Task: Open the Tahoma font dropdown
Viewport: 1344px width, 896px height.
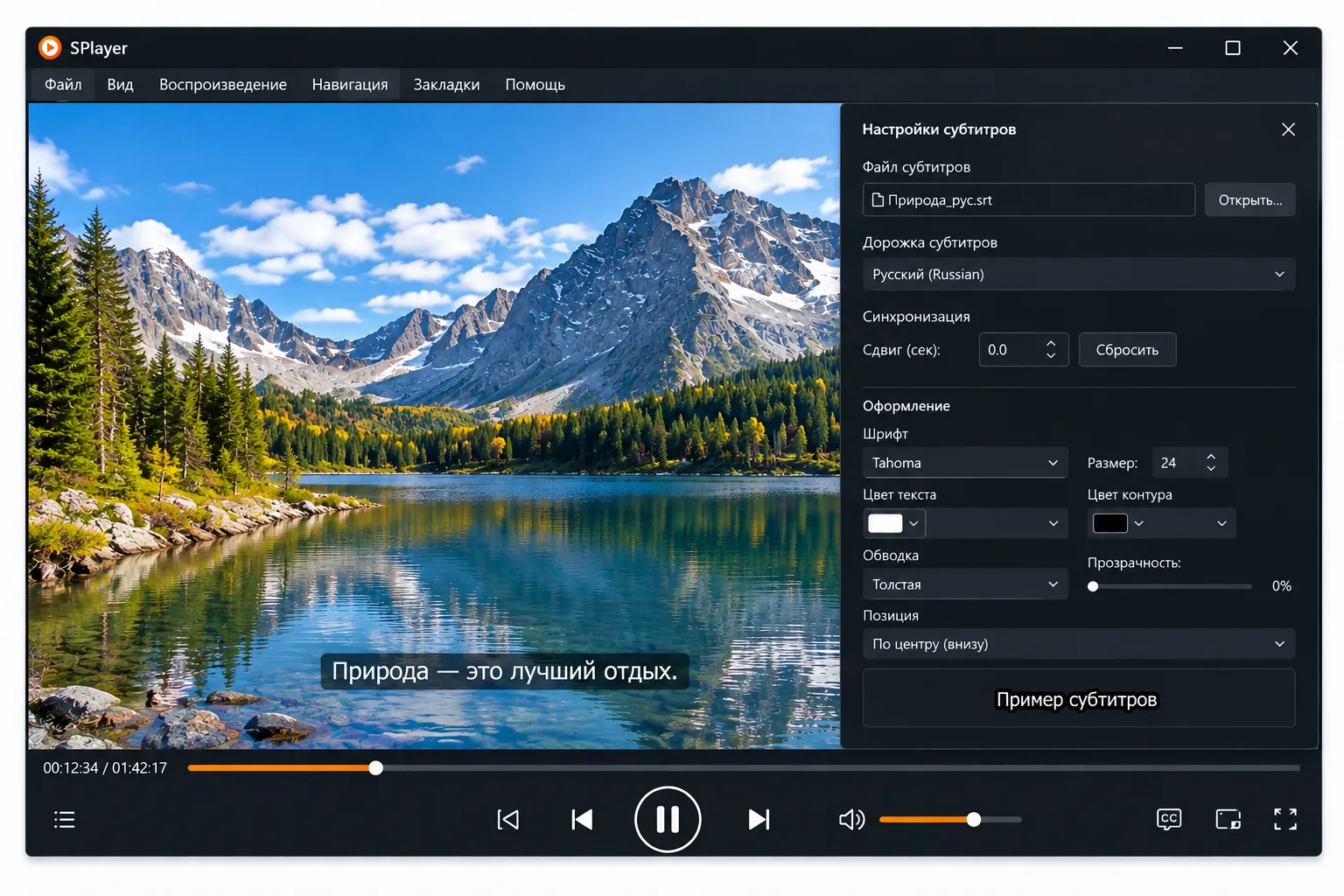Action: 965,463
